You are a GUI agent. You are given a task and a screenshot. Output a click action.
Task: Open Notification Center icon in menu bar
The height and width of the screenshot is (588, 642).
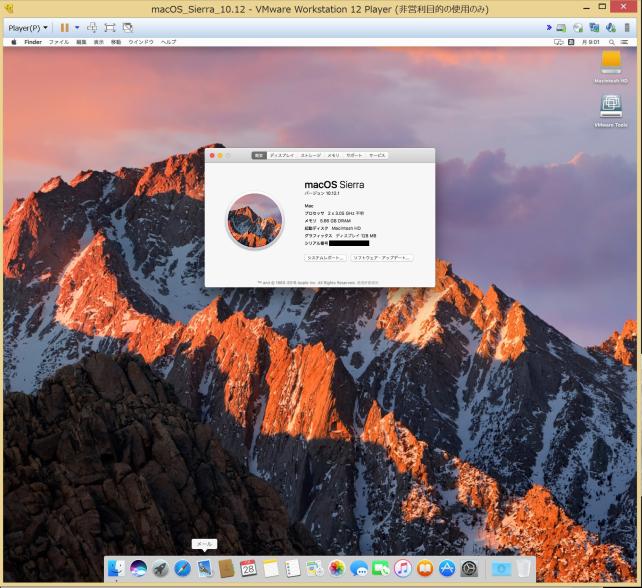[x=624, y=42]
